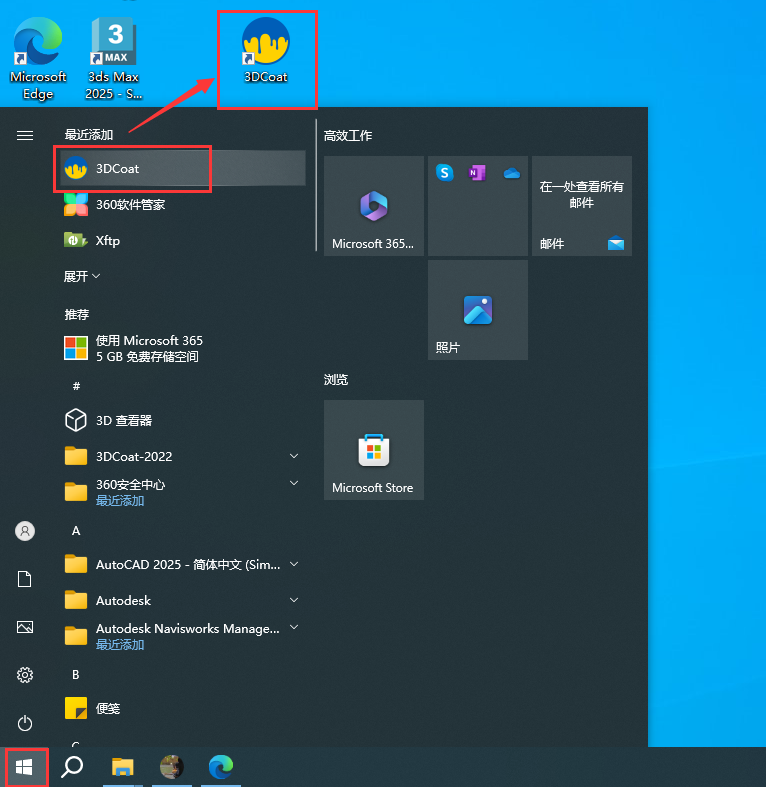Open the 邮件 mail tile

[582, 206]
